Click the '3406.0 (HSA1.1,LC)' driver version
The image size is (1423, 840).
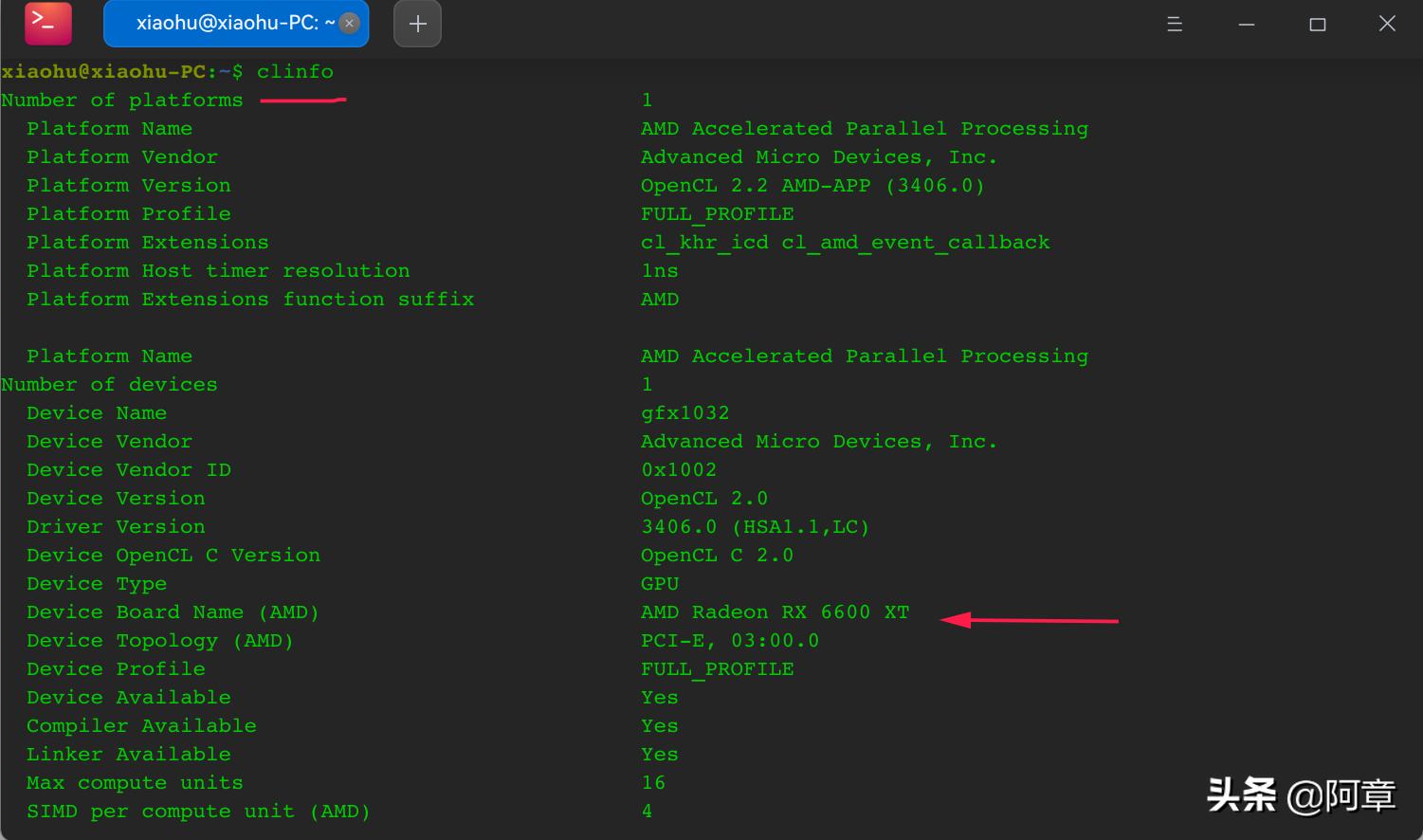(755, 527)
